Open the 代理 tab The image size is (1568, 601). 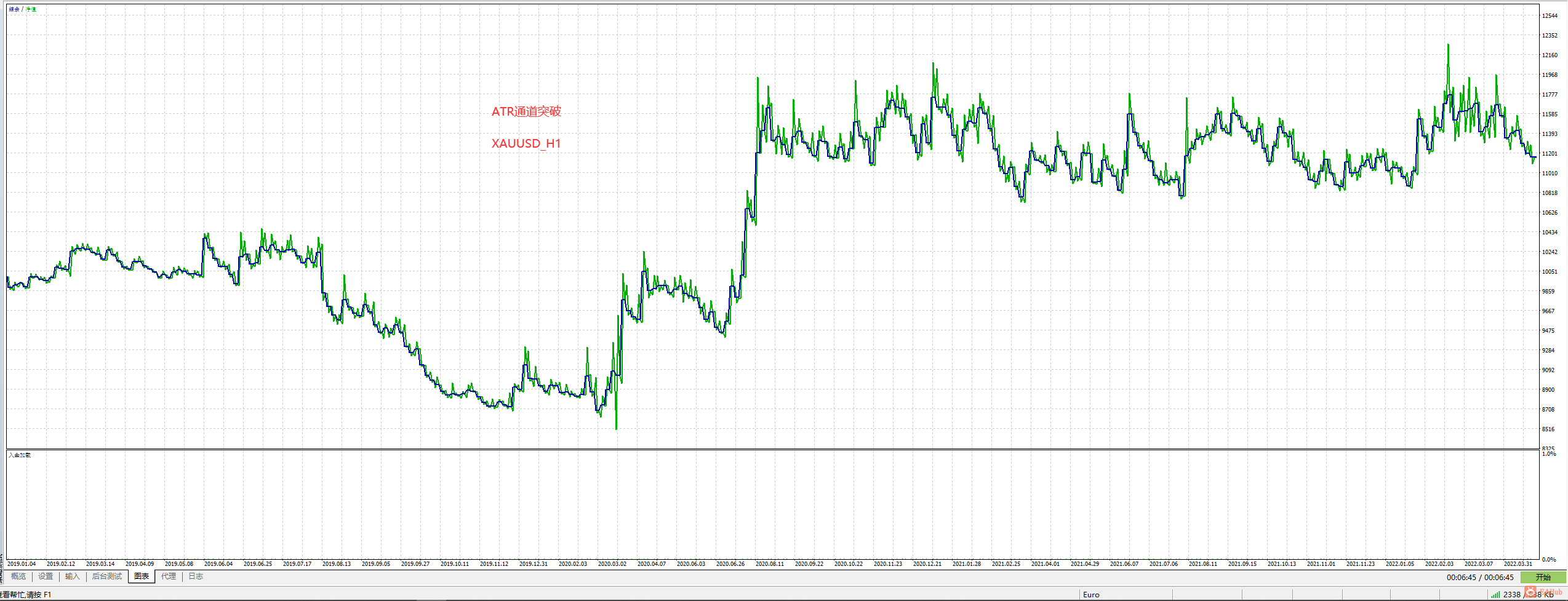[x=169, y=576]
